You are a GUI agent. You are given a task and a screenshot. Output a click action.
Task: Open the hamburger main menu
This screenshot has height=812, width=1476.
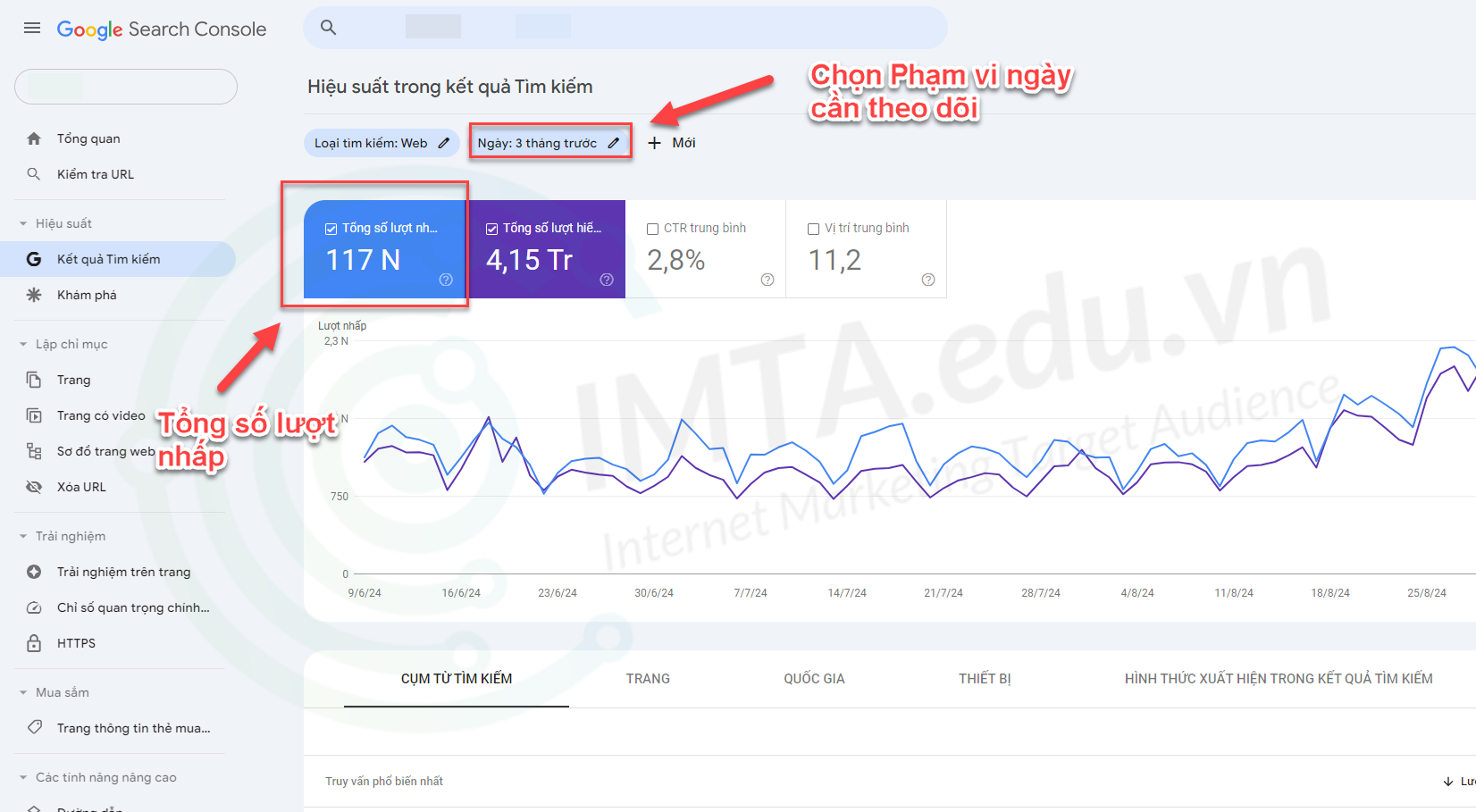click(32, 29)
